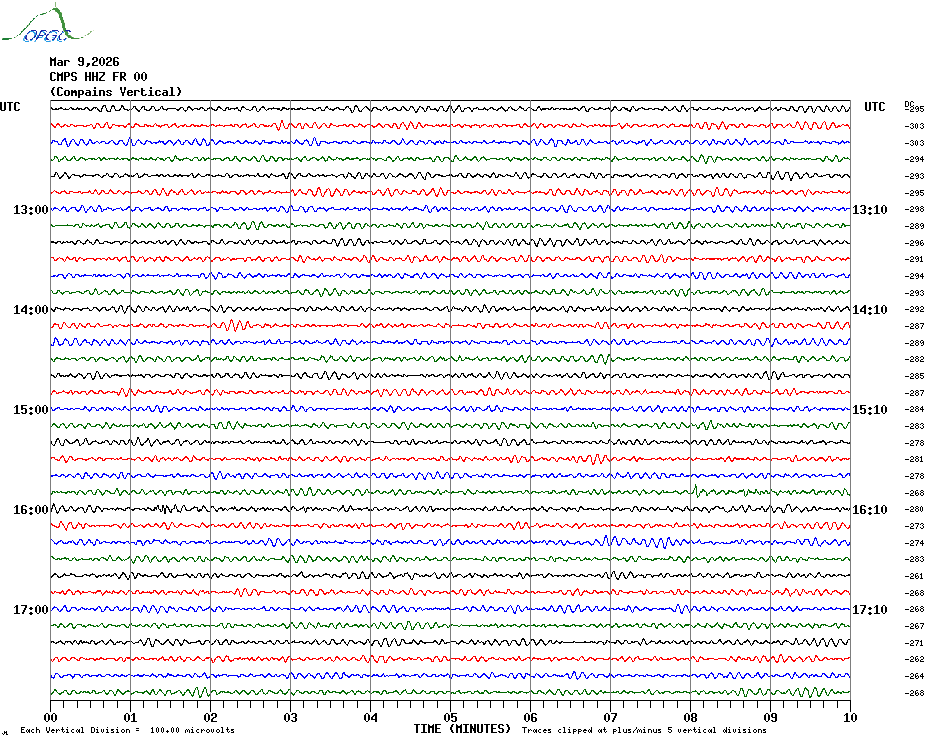930x744 pixels.
Task: Select the 13:00 time label
Action: [31, 209]
